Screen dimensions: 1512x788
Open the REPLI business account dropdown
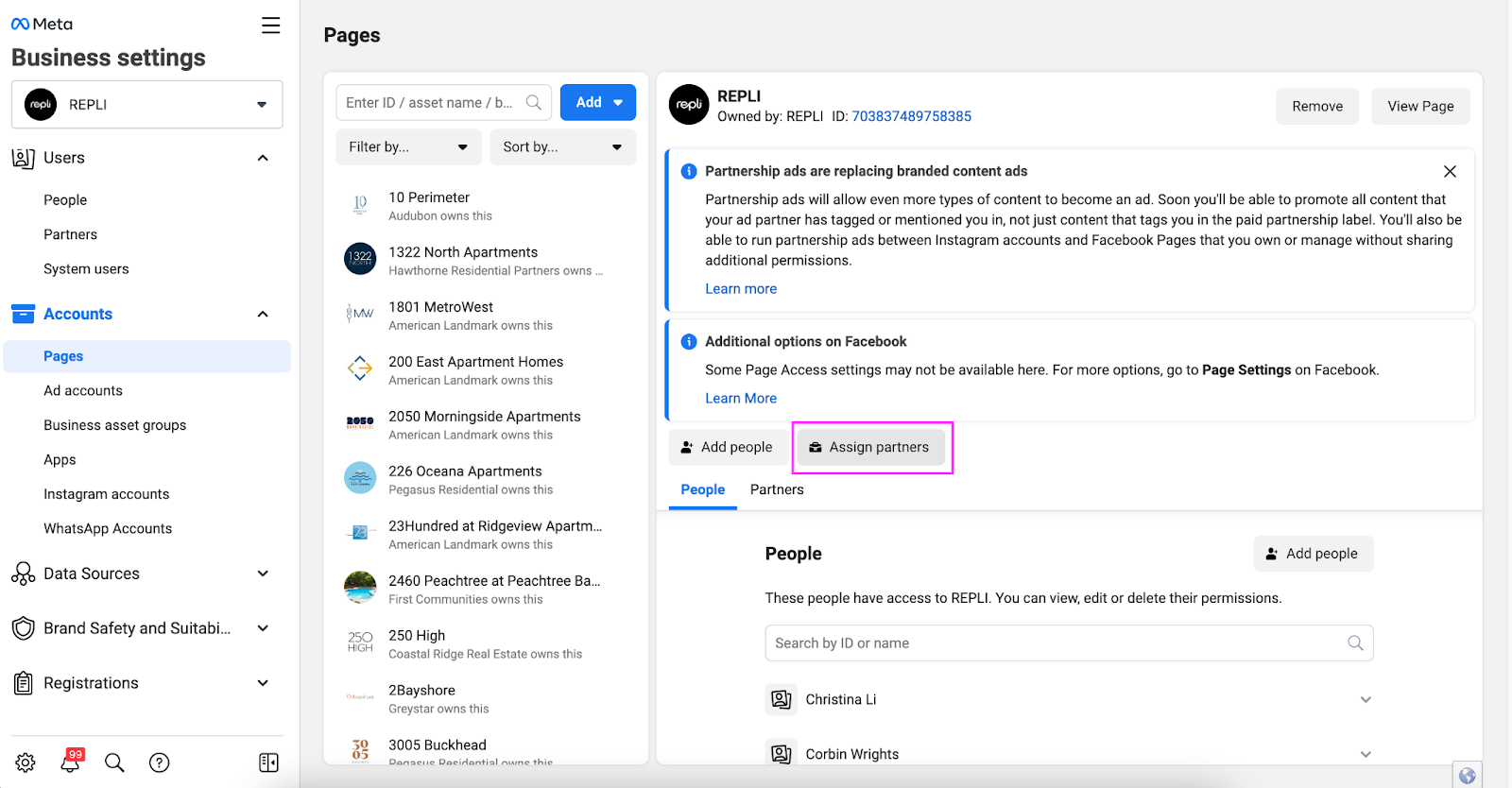click(x=147, y=104)
